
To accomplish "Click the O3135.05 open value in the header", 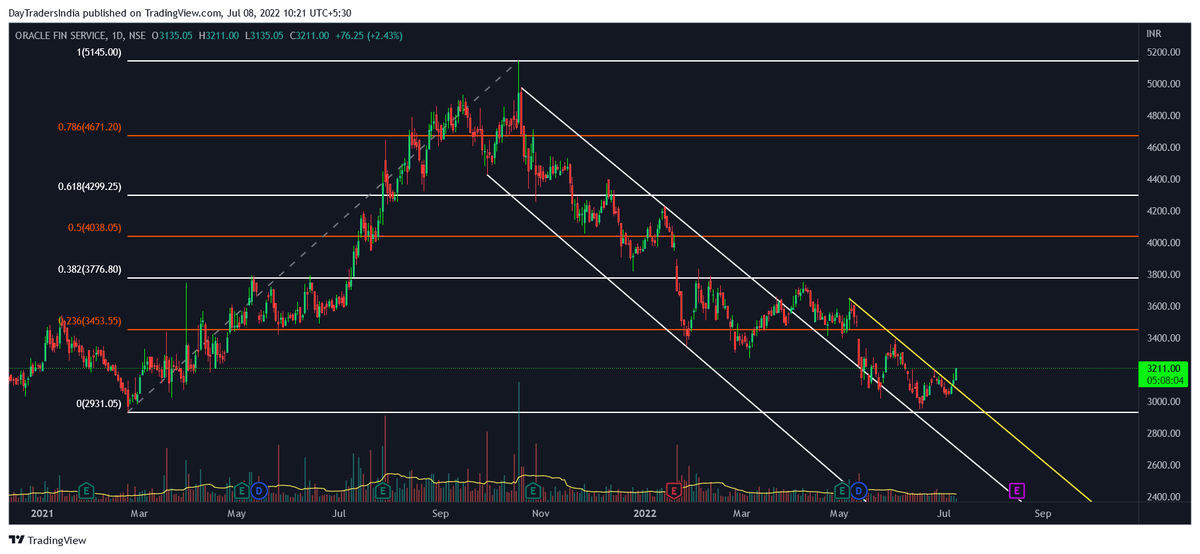I will click(171, 35).
